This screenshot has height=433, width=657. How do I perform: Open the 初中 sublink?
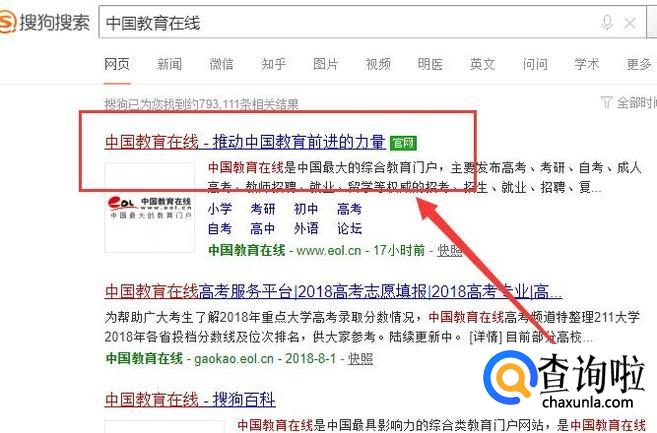[306, 209]
